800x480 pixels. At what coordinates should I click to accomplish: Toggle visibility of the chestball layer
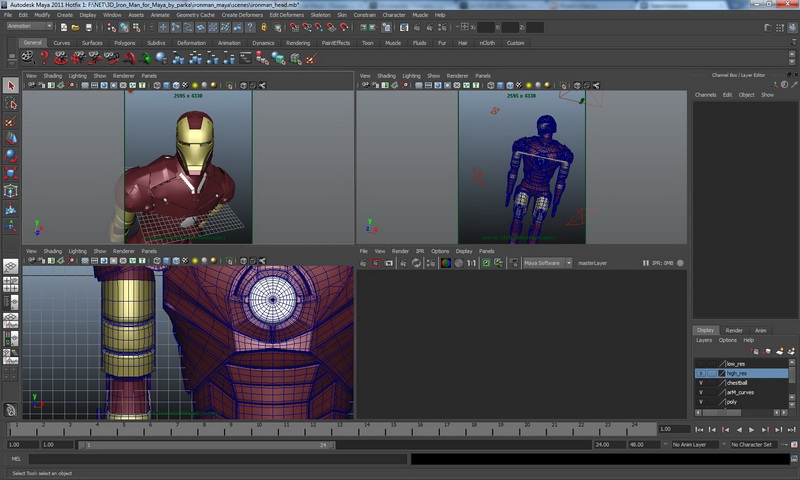pyautogui.click(x=701, y=383)
